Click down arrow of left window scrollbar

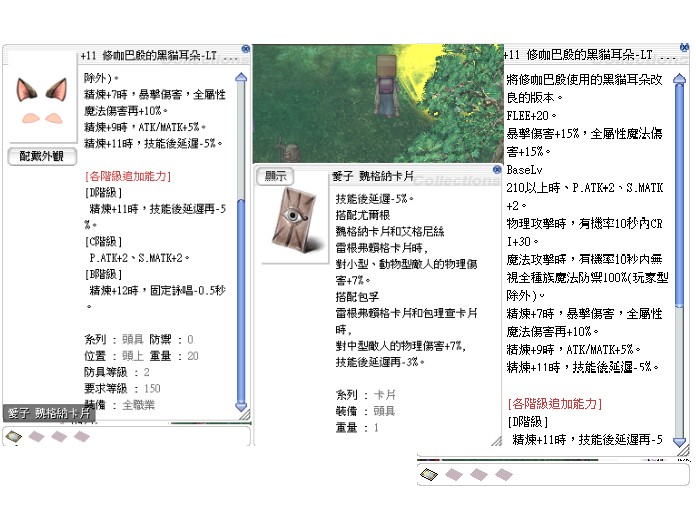241,406
